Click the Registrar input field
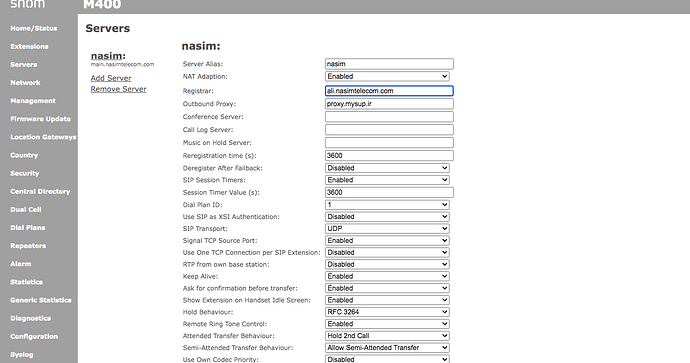The width and height of the screenshot is (690, 363). coord(389,91)
